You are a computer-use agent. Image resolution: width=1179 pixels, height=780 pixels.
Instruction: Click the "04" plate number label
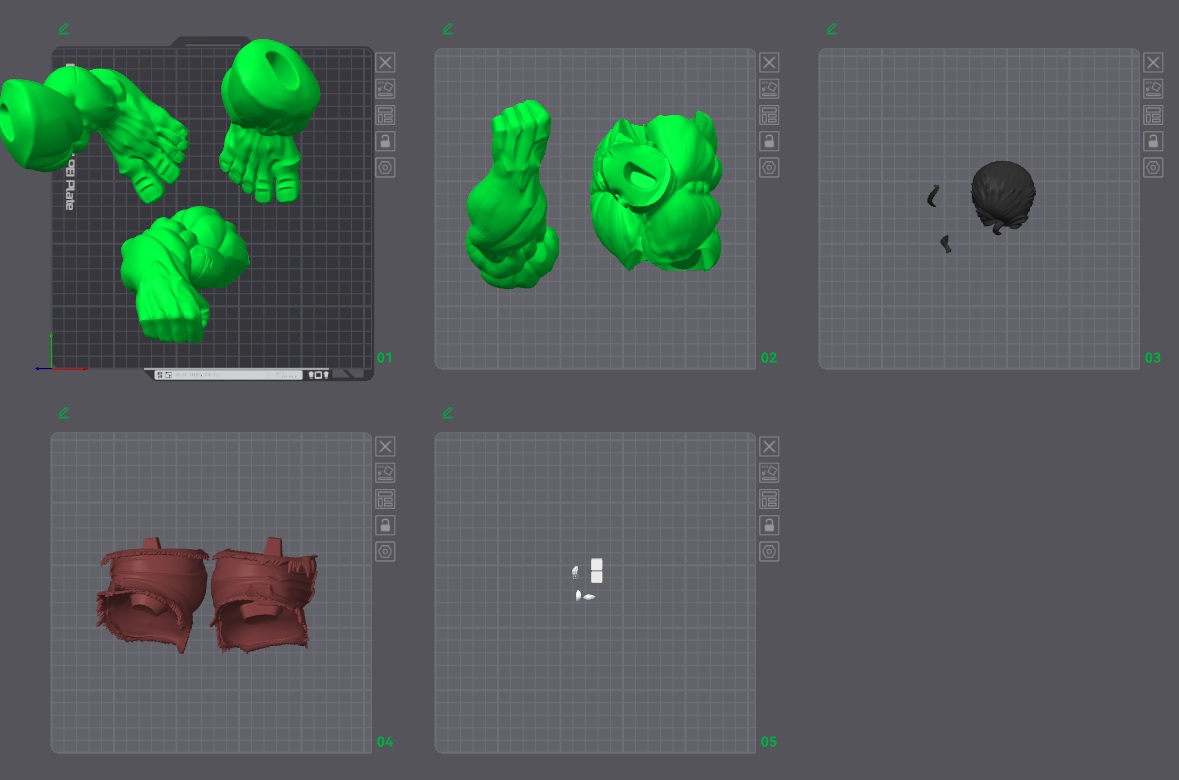[x=384, y=742]
